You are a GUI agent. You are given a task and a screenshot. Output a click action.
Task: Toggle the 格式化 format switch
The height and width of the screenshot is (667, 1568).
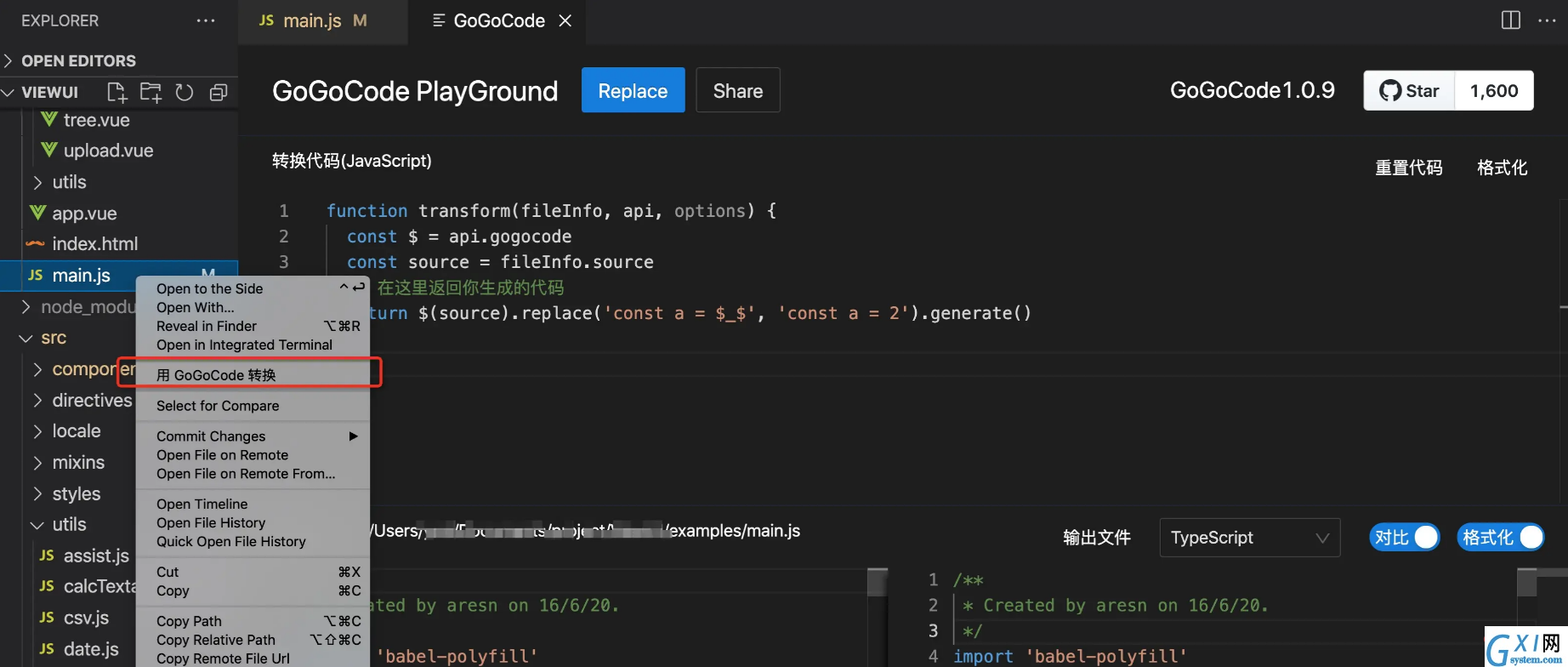[1501, 538]
